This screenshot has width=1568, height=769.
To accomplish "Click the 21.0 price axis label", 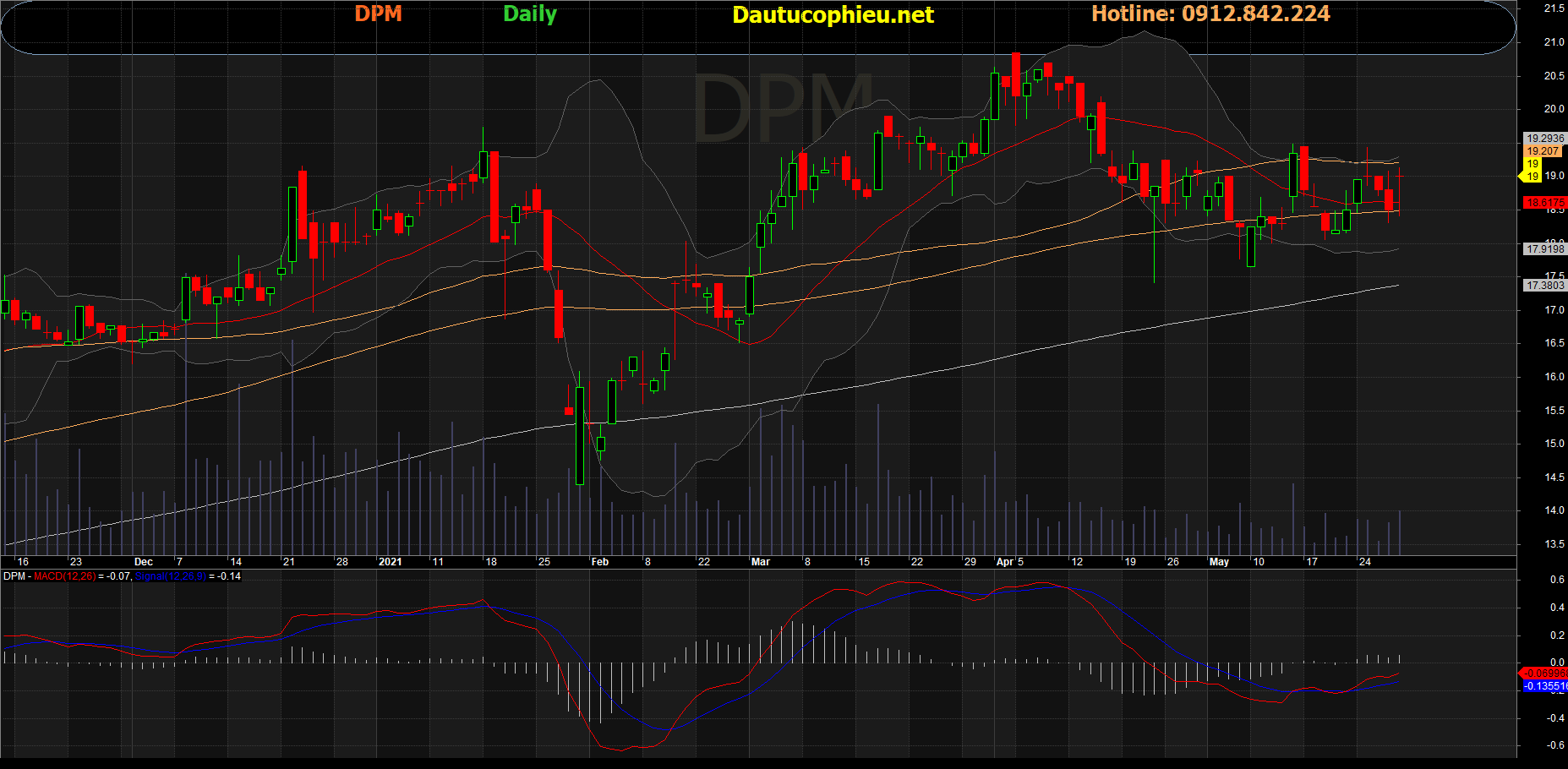I will coord(1554,42).
